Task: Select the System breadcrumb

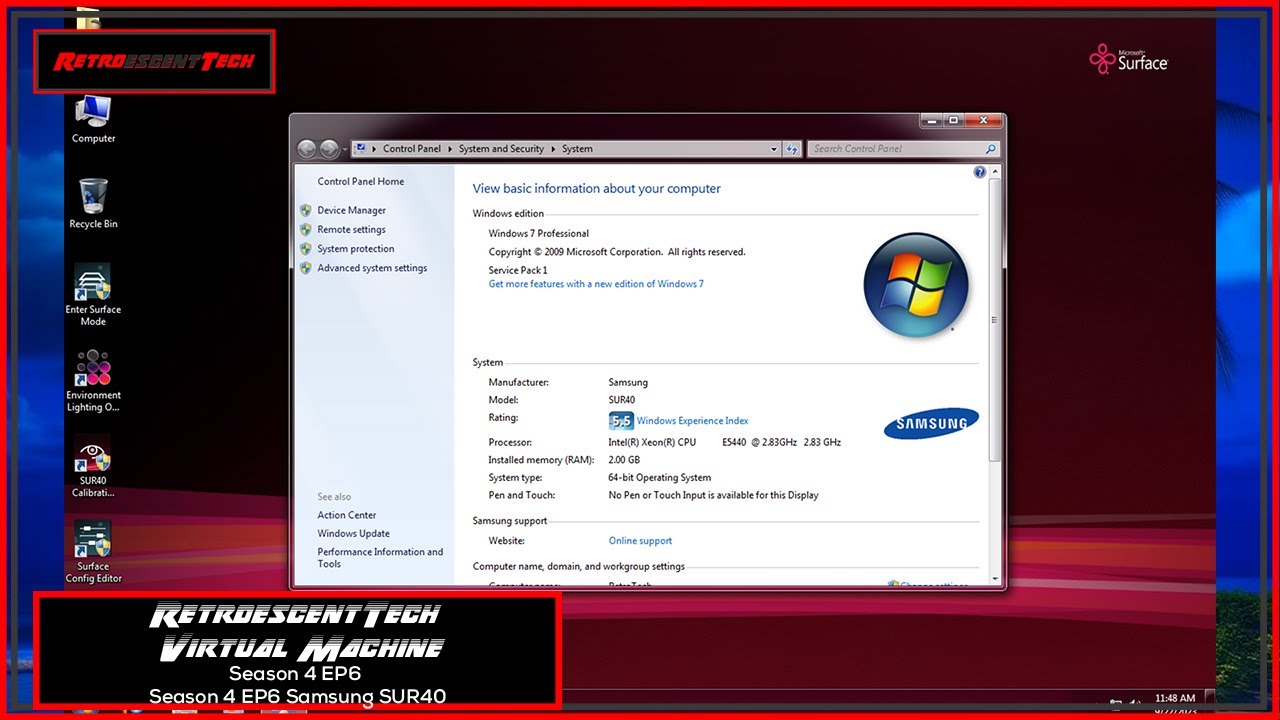Action: coord(577,149)
